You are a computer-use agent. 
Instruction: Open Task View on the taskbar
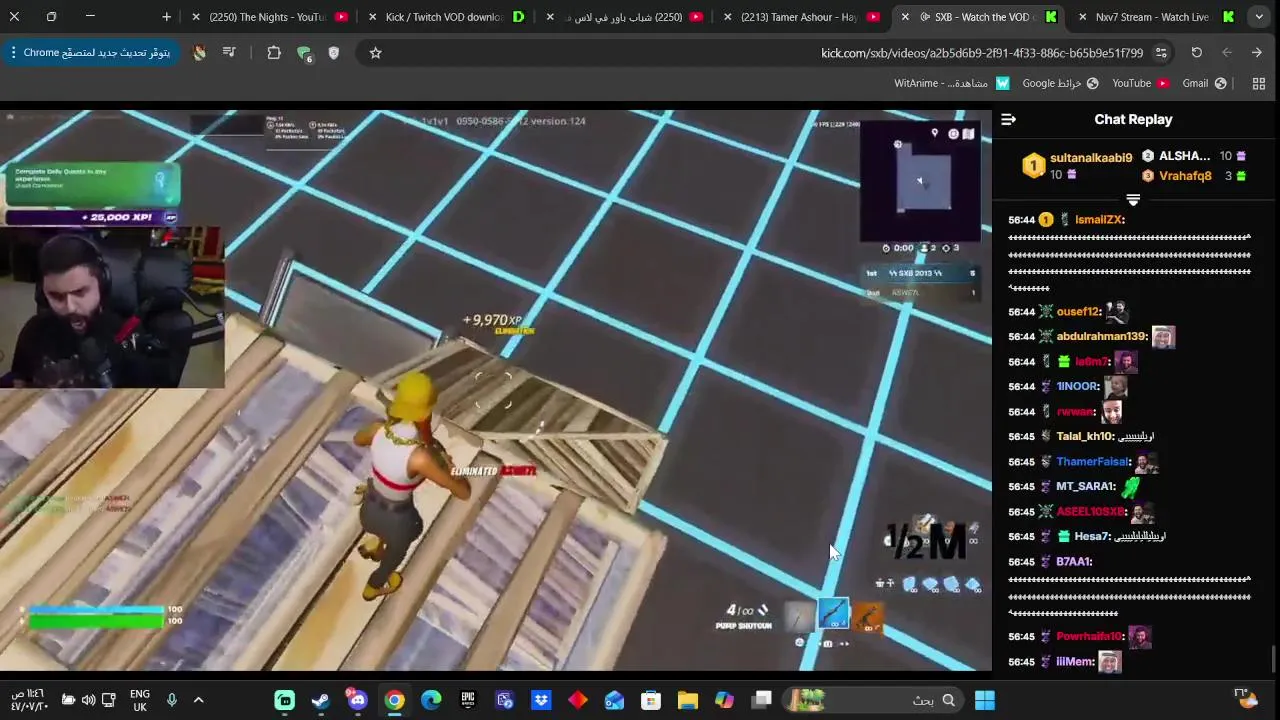point(762,700)
